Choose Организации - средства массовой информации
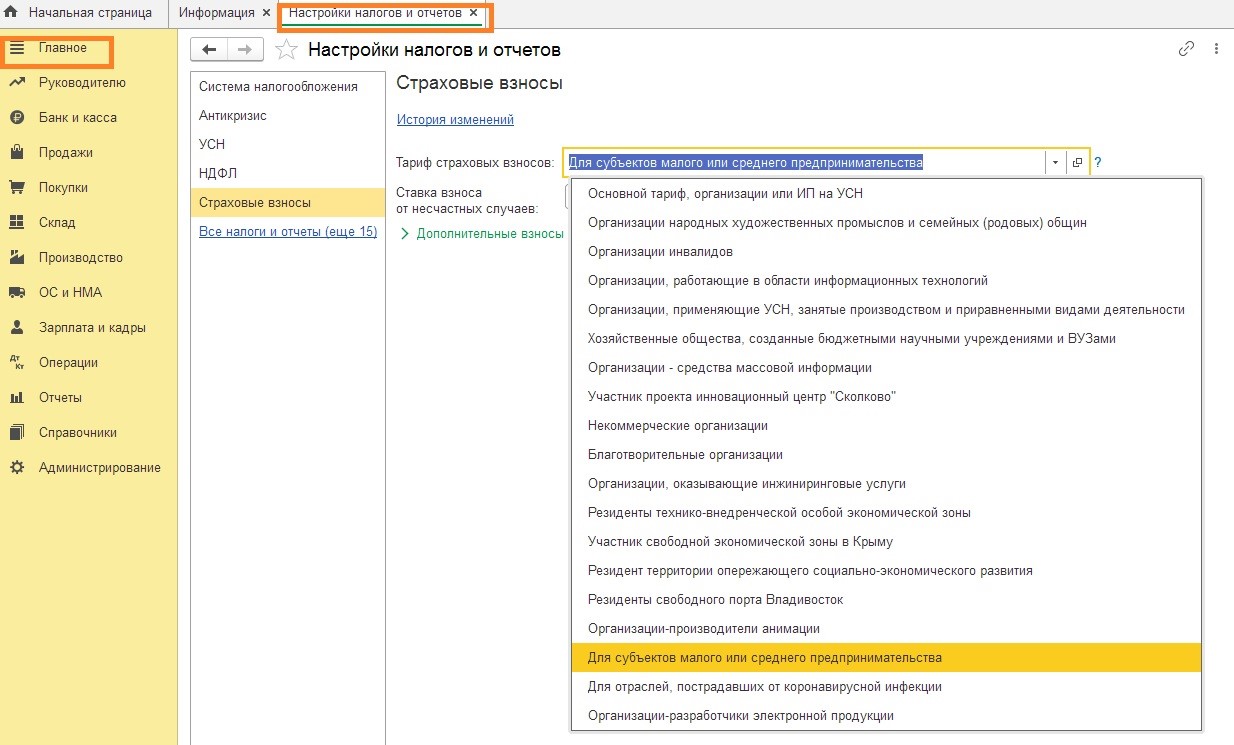This screenshot has height=745, width=1234. click(886, 368)
